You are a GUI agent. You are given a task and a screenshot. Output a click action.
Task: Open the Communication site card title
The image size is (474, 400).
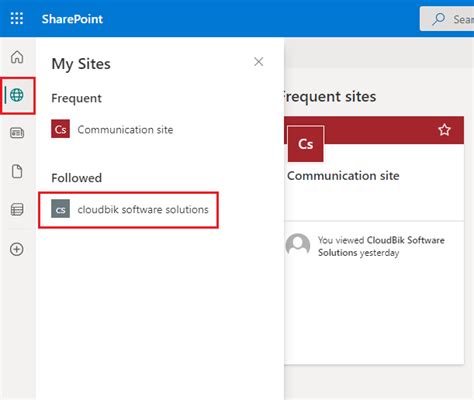tap(343, 176)
